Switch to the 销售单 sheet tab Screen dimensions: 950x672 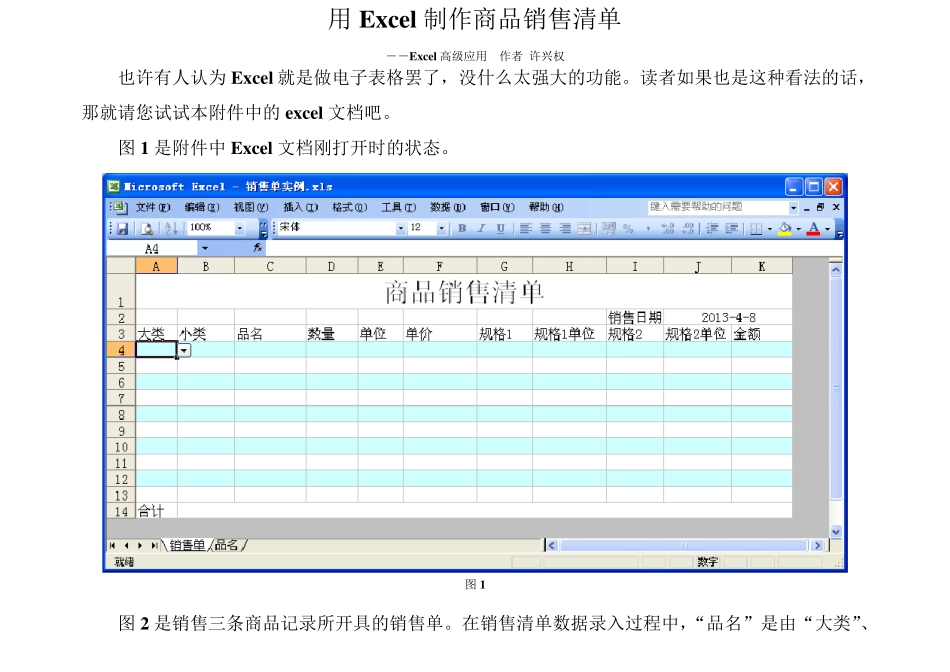pyautogui.click(x=187, y=545)
